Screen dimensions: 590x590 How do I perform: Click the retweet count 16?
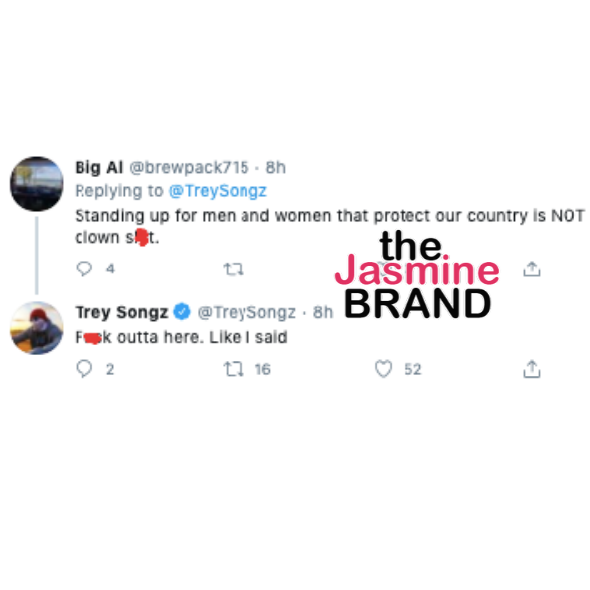(x=263, y=369)
